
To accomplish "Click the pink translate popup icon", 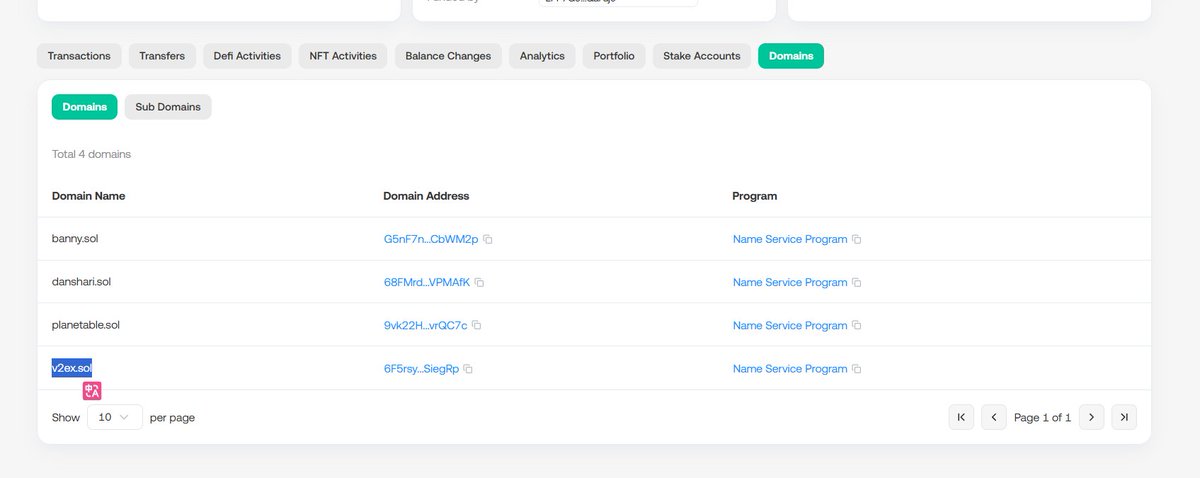I will [92, 391].
